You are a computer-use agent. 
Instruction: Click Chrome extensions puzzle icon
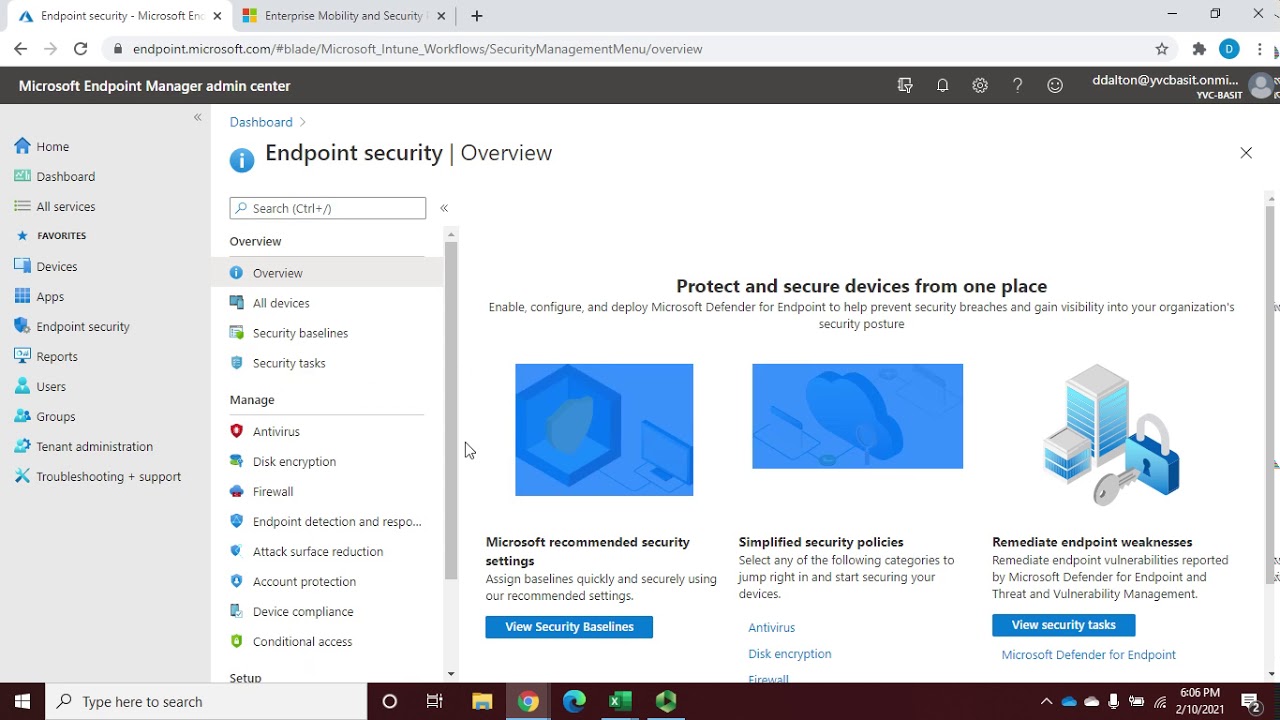tap(1199, 49)
